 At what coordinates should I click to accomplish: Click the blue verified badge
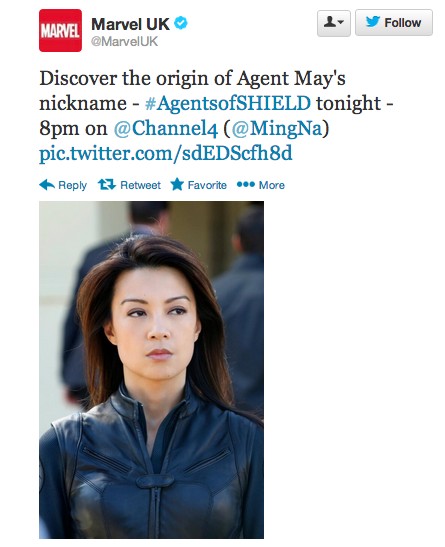click(x=181, y=23)
